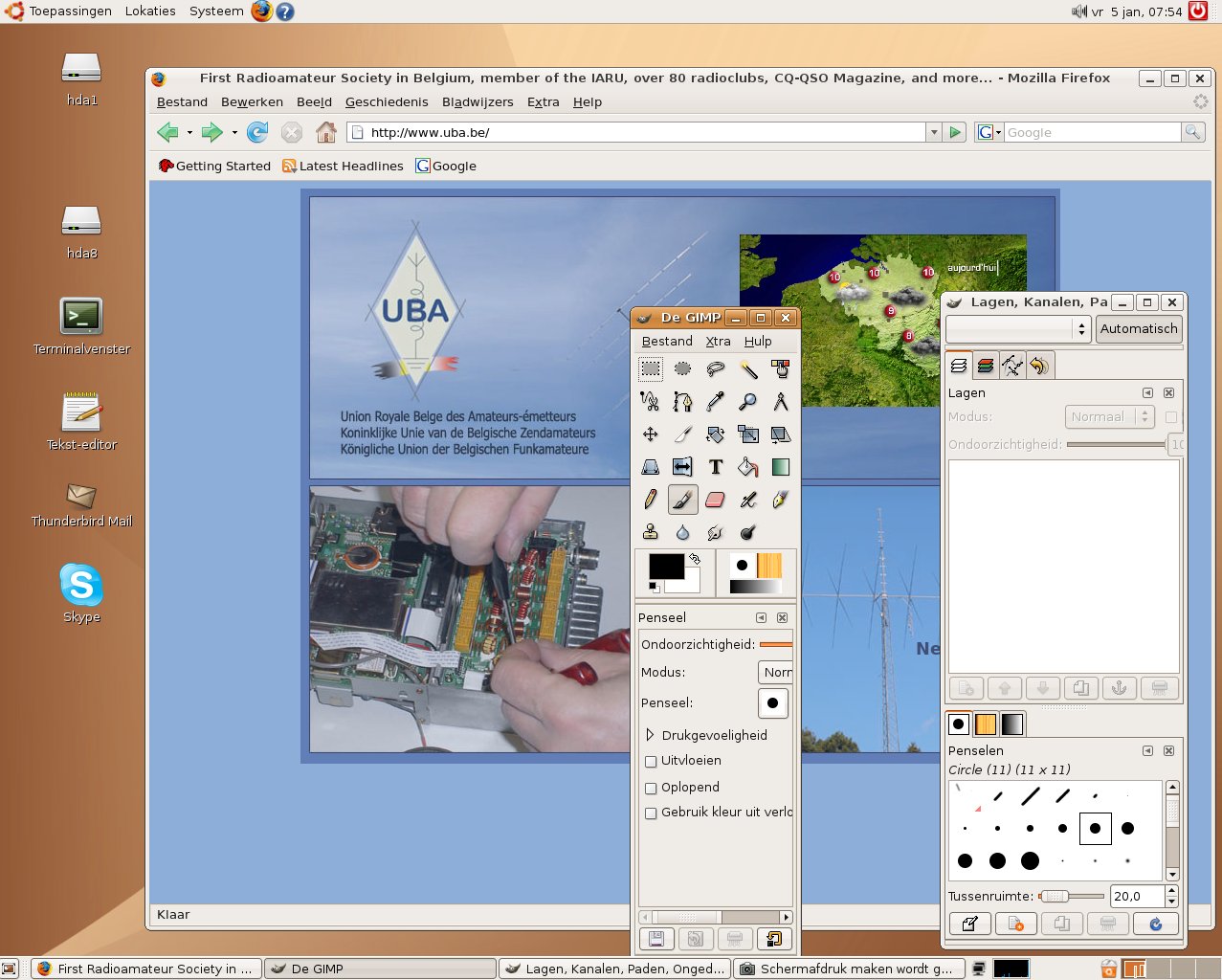Expand the Drukgevoeligheid section
Screen dimensions: 1222x980
click(x=651, y=735)
